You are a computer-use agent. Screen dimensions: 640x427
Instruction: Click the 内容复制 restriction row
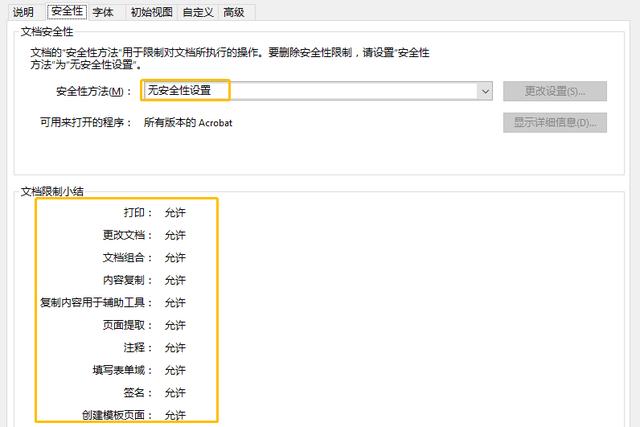(144, 280)
